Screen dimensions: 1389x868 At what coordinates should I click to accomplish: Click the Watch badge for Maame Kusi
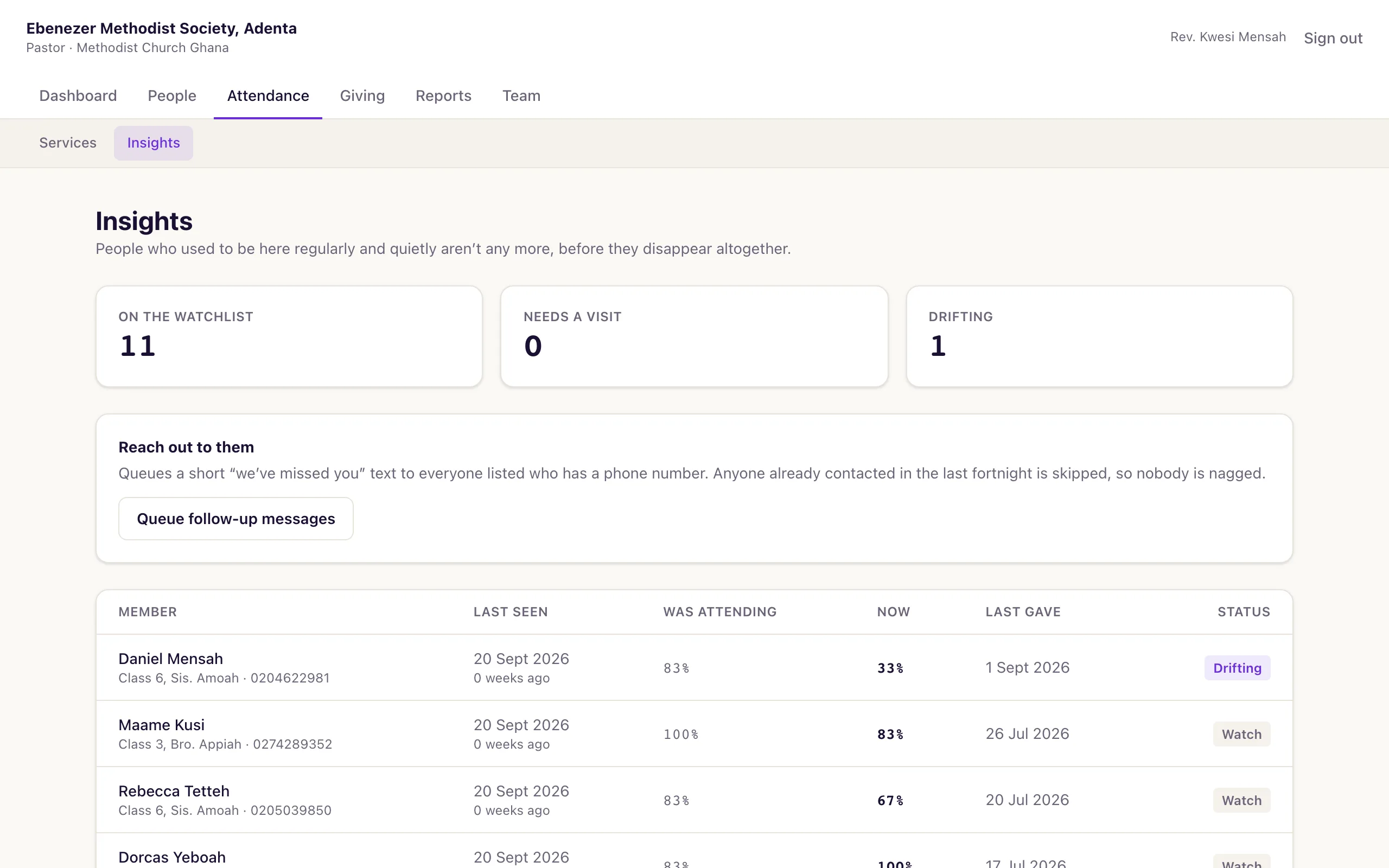pyautogui.click(x=1241, y=733)
